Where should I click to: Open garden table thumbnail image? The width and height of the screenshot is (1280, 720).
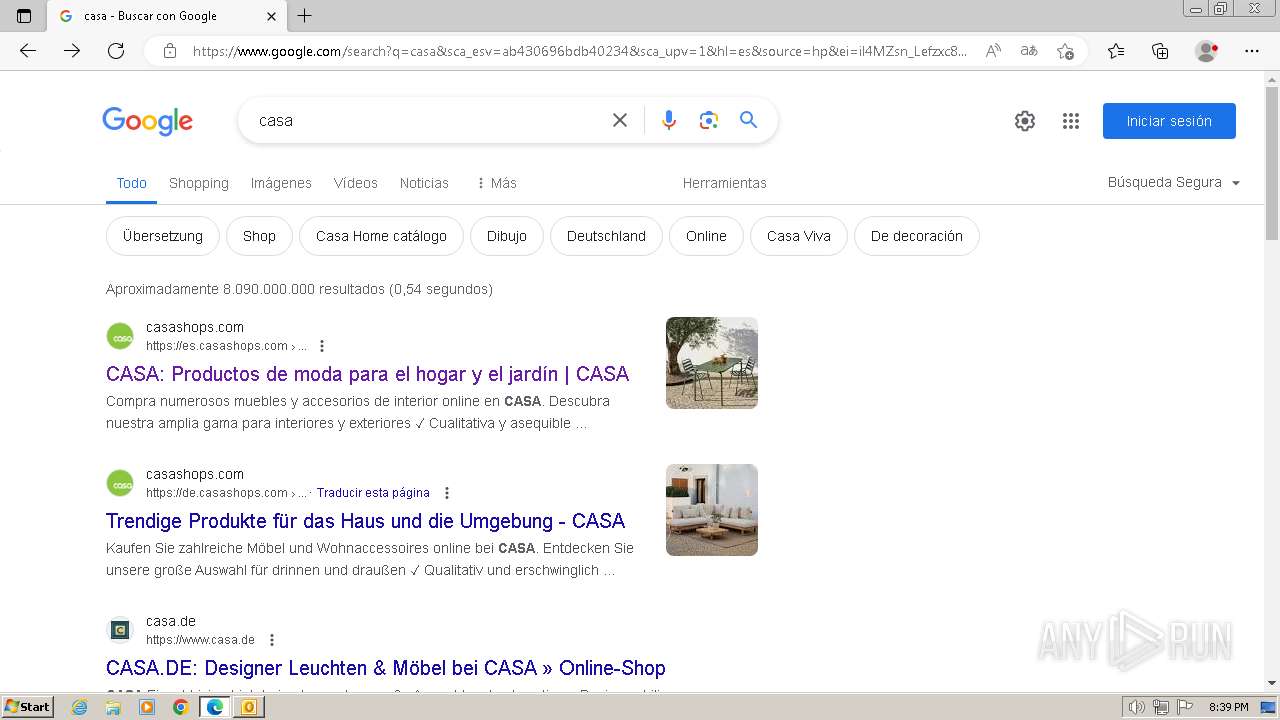click(712, 363)
